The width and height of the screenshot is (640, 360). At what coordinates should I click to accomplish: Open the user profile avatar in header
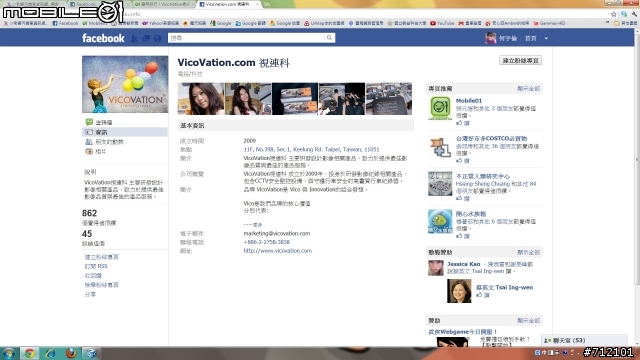coord(490,38)
